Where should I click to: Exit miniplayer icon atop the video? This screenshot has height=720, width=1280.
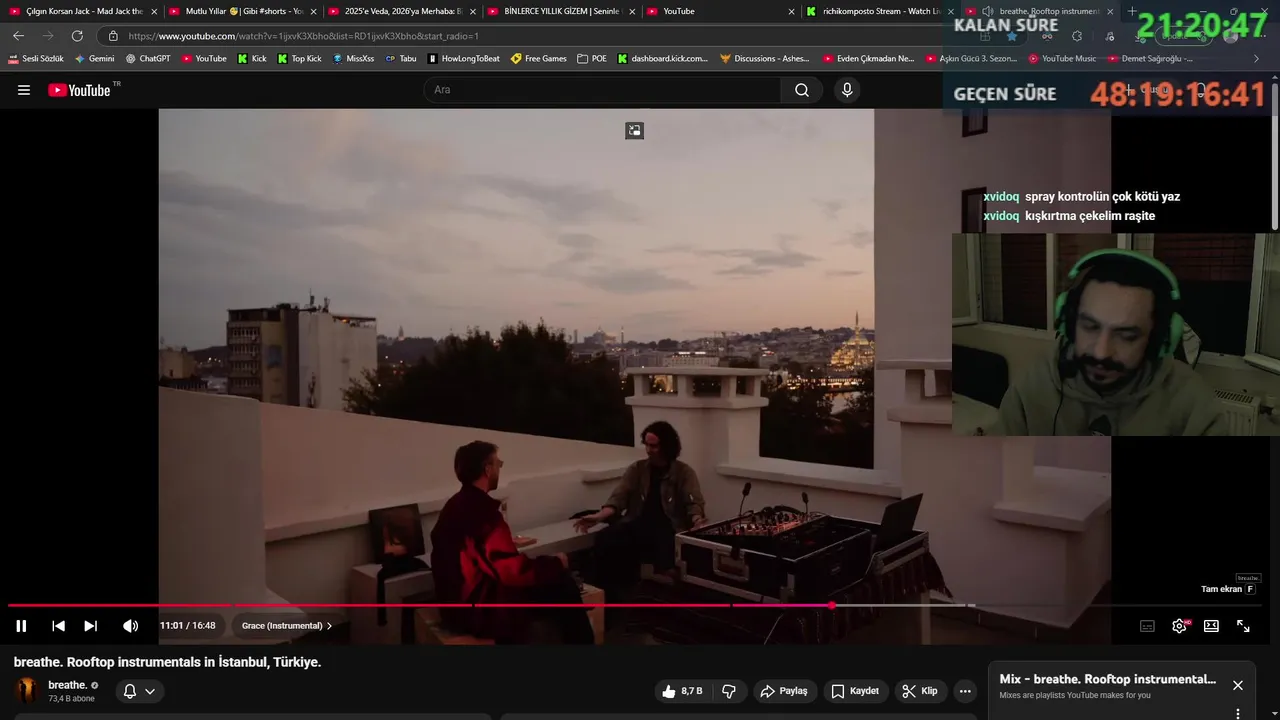coord(634,130)
